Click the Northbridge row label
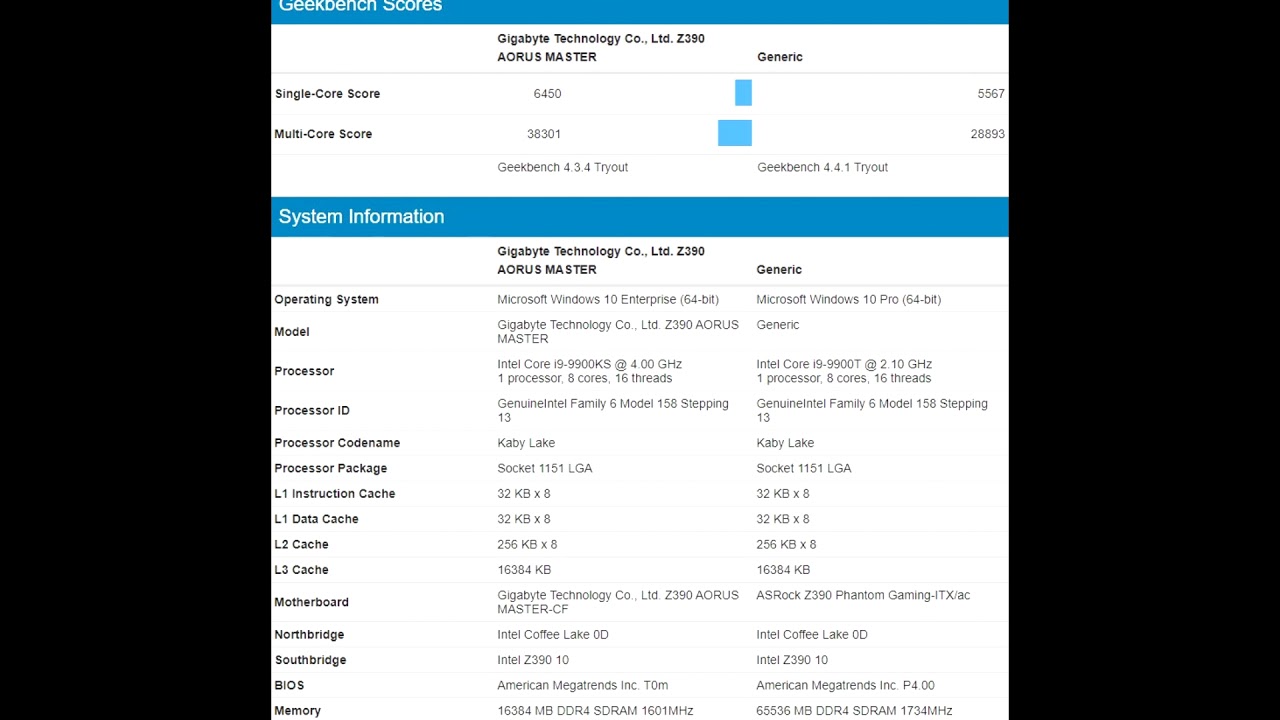The image size is (1280, 720). point(309,635)
